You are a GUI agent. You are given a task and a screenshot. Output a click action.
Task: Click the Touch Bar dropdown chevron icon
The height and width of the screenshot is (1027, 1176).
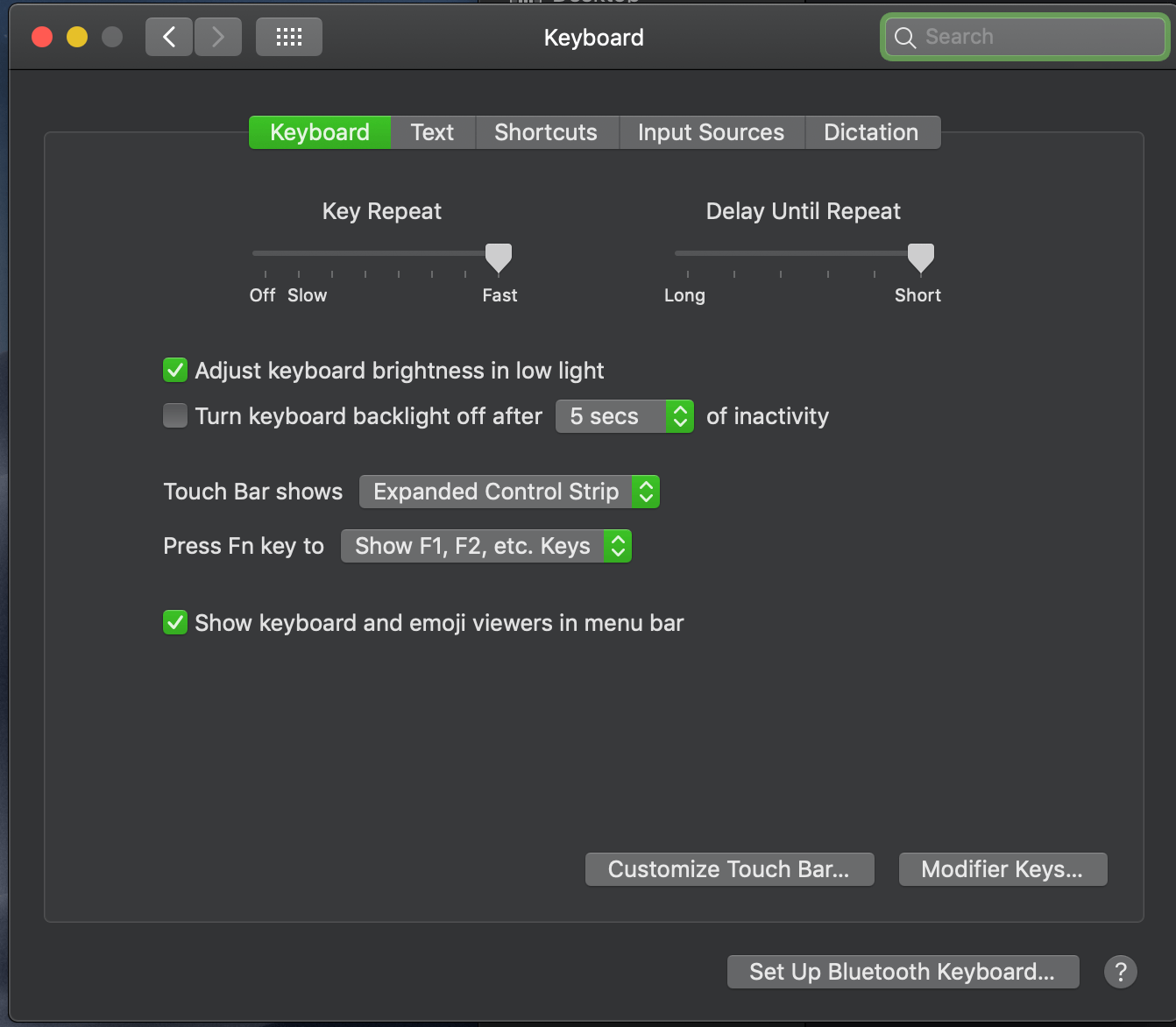(x=645, y=492)
